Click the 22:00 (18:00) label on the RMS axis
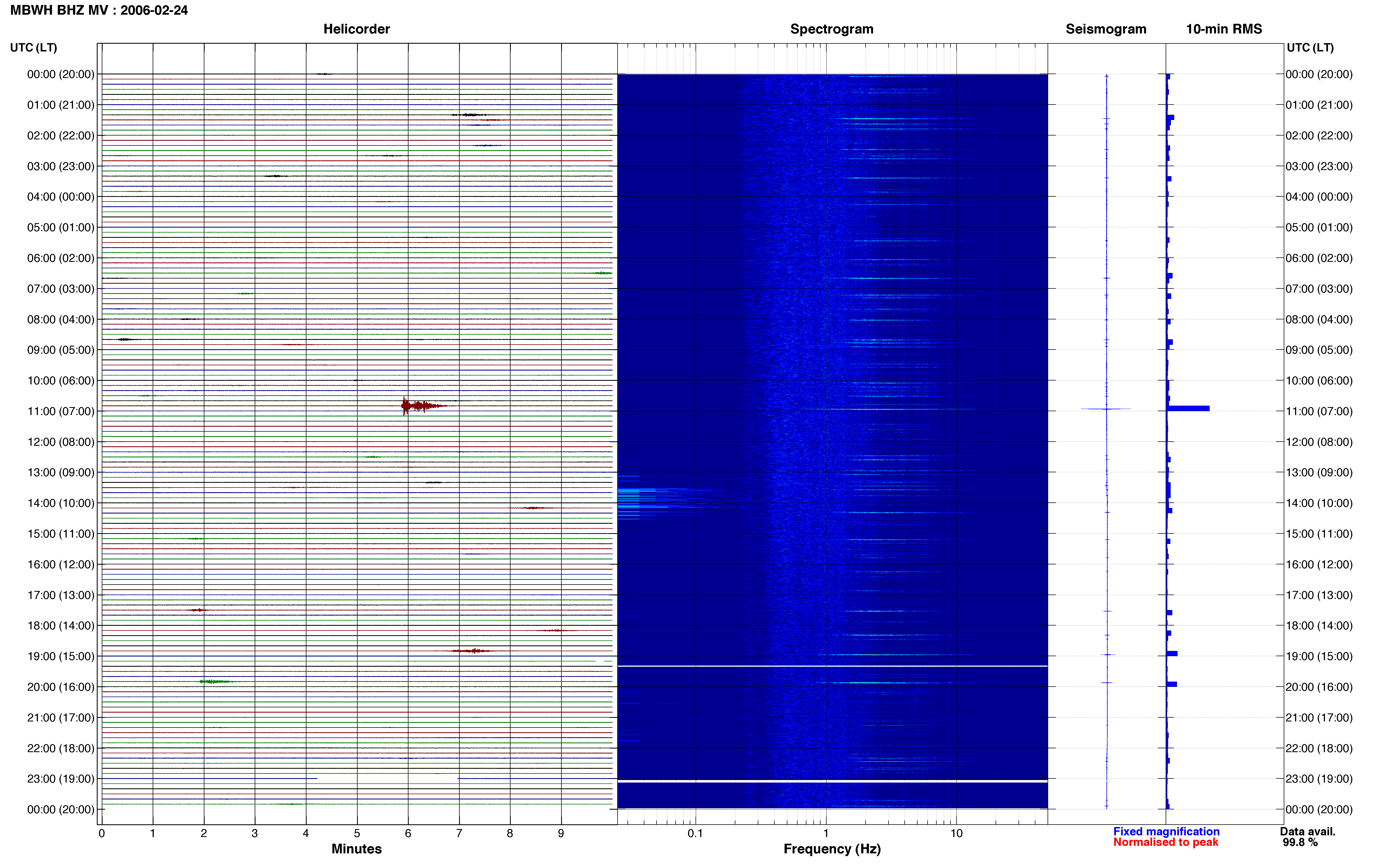The width and height of the screenshot is (1388, 868). (x=1319, y=748)
